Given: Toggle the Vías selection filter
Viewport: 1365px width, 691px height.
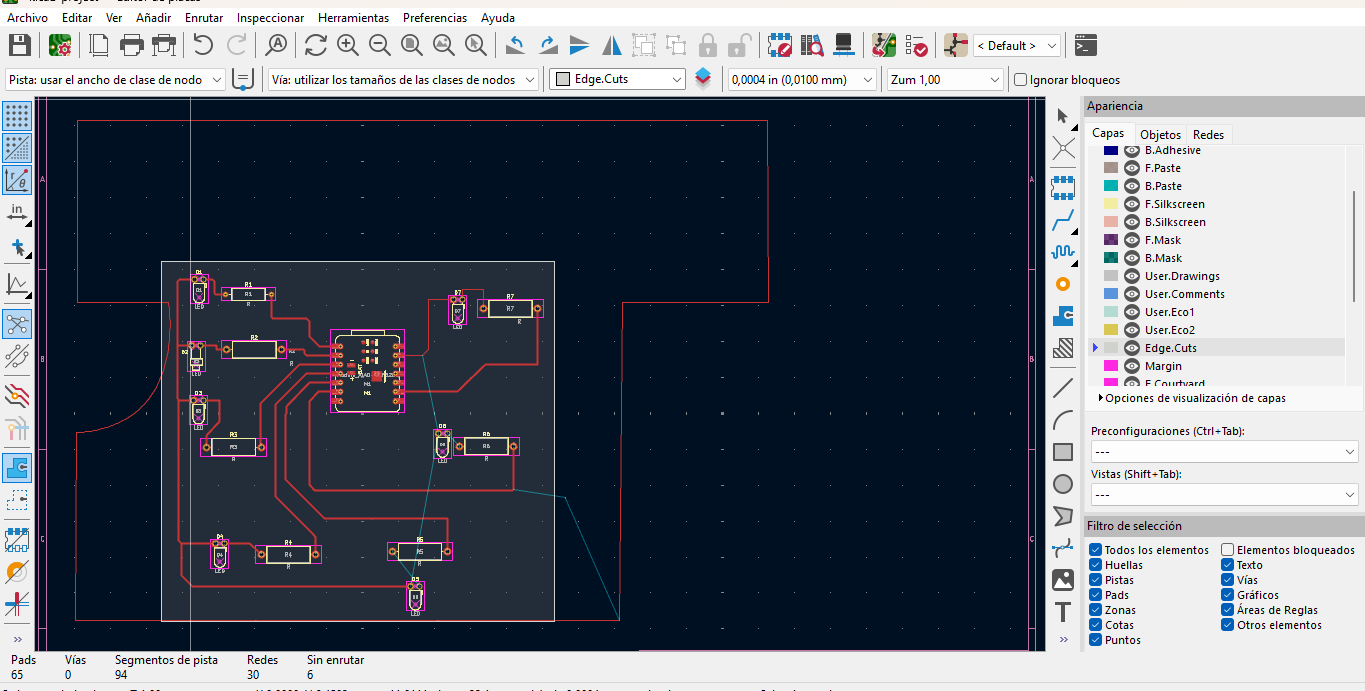Looking at the screenshot, I should (1228, 580).
